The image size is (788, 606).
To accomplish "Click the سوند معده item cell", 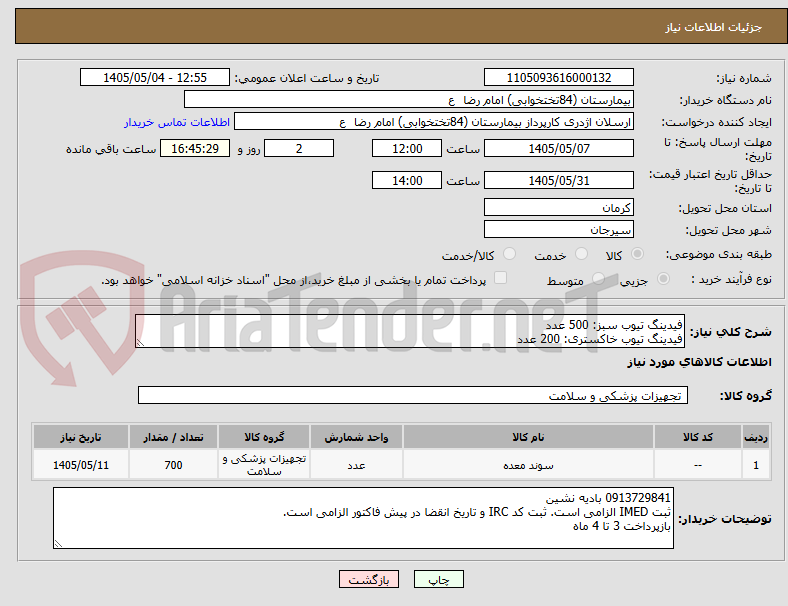I will (528, 465).
